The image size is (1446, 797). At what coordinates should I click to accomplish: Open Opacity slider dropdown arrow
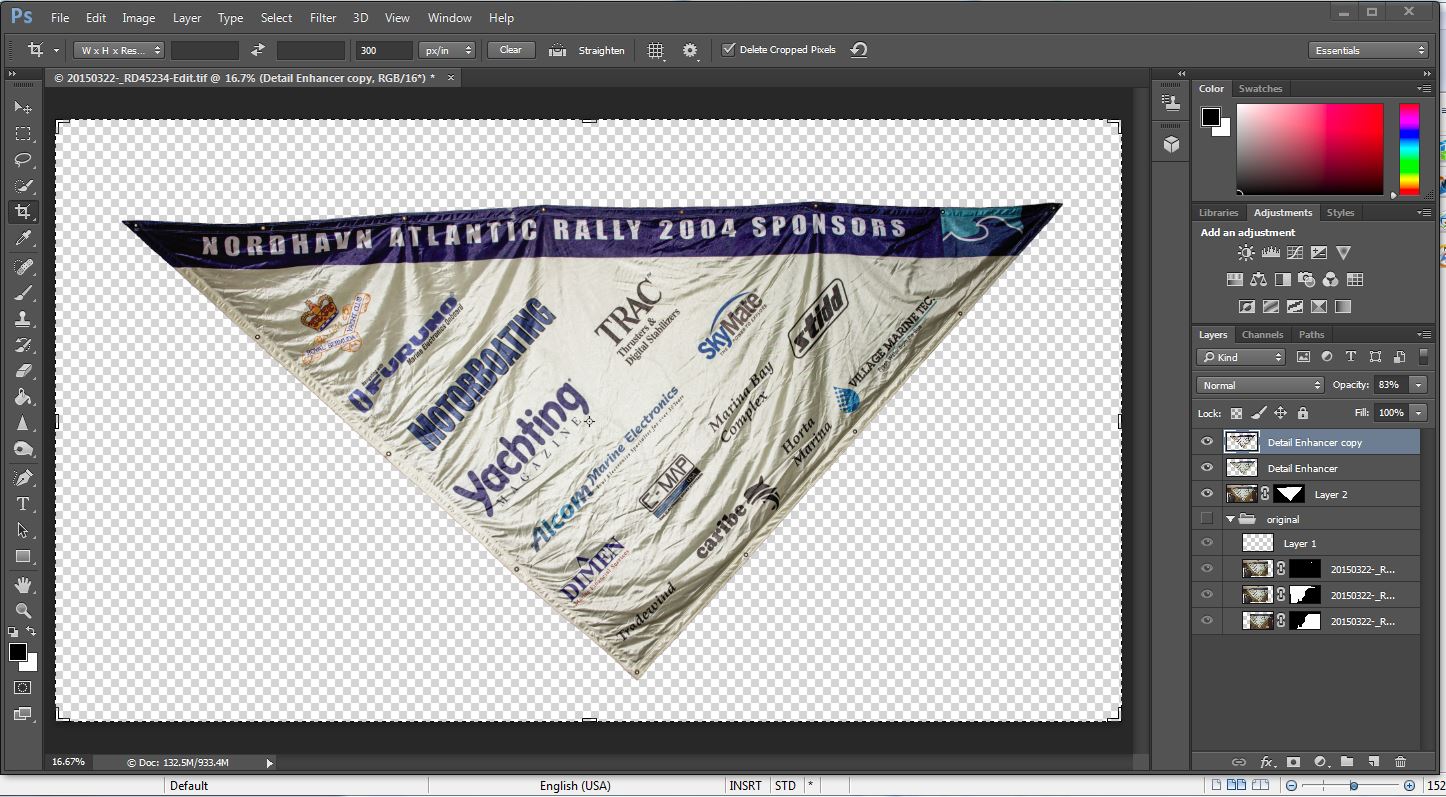pos(1418,385)
